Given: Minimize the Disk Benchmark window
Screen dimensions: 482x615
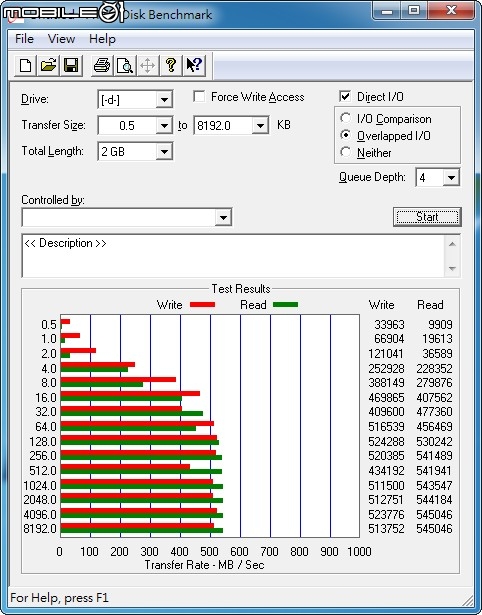Looking at the screenshot, I should coord(387,11).
